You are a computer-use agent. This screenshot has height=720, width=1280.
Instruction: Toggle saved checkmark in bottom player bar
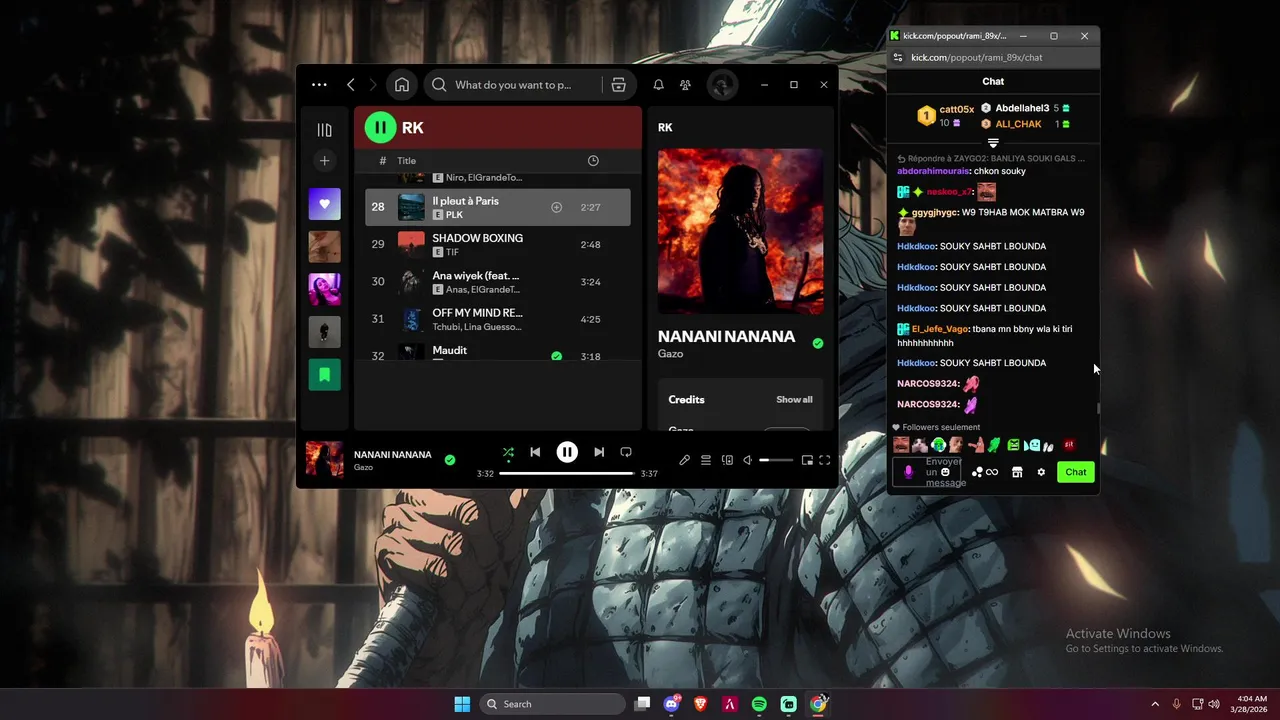point(450,460)
